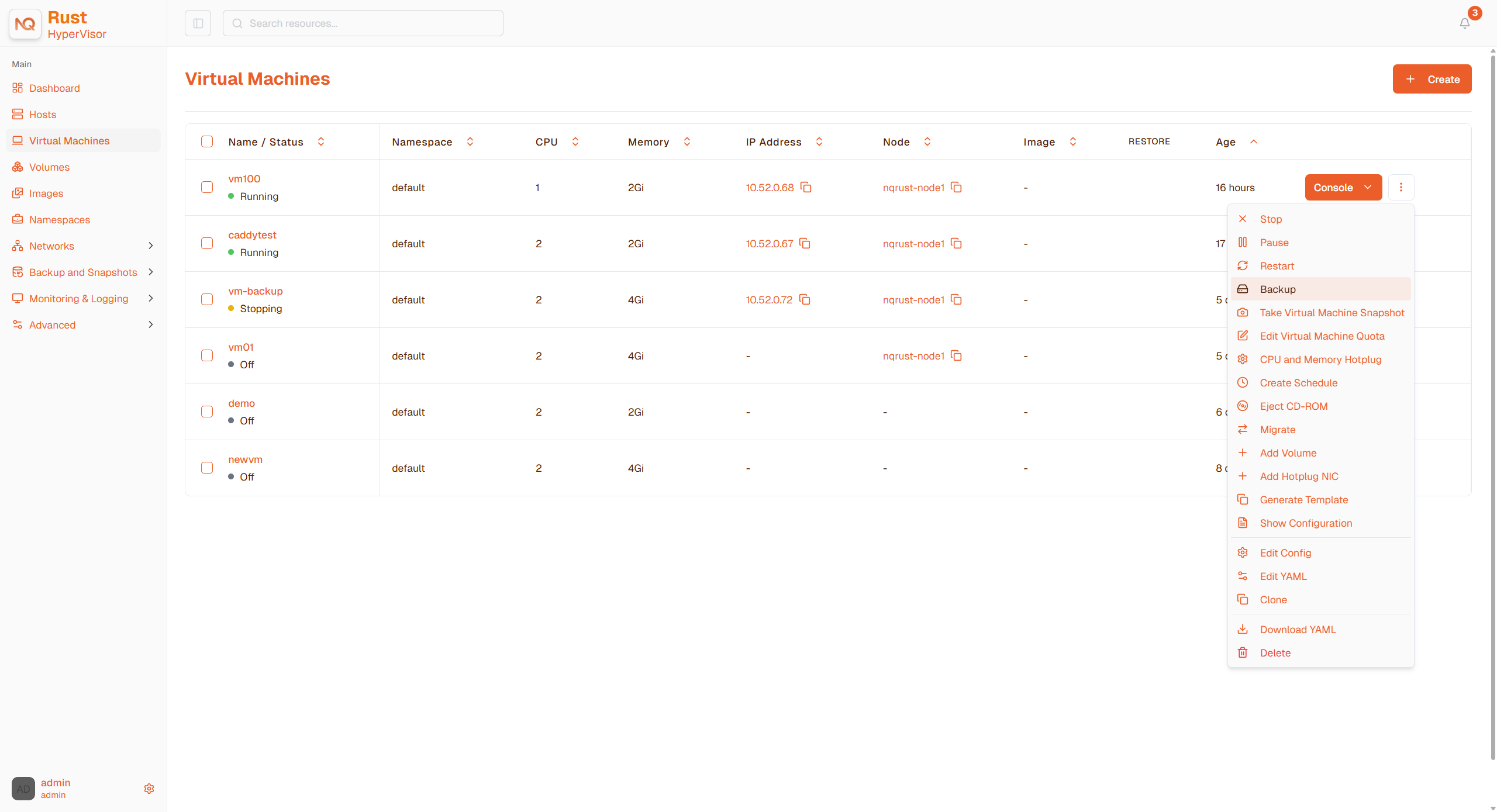
Task: Check the caddytest row checkbox
Action: coord(207,243)
